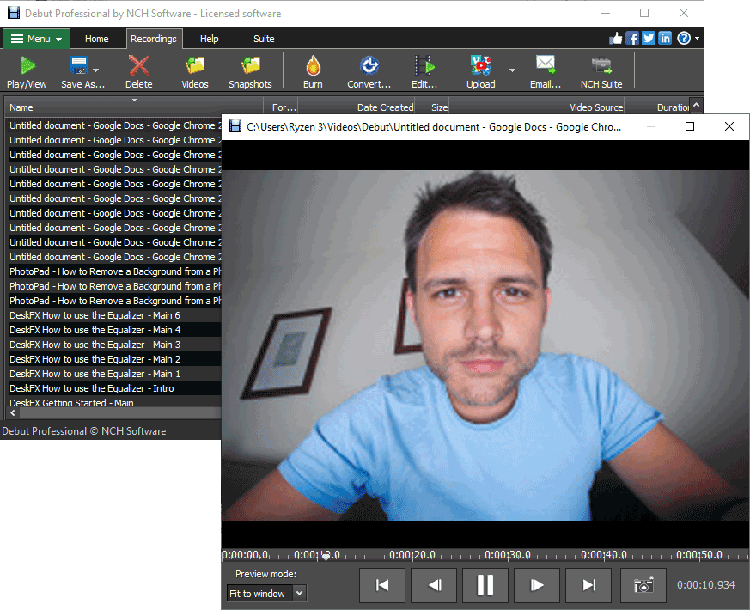
Task: Open the Snapshots folder icon
Action: pos(250,72)
